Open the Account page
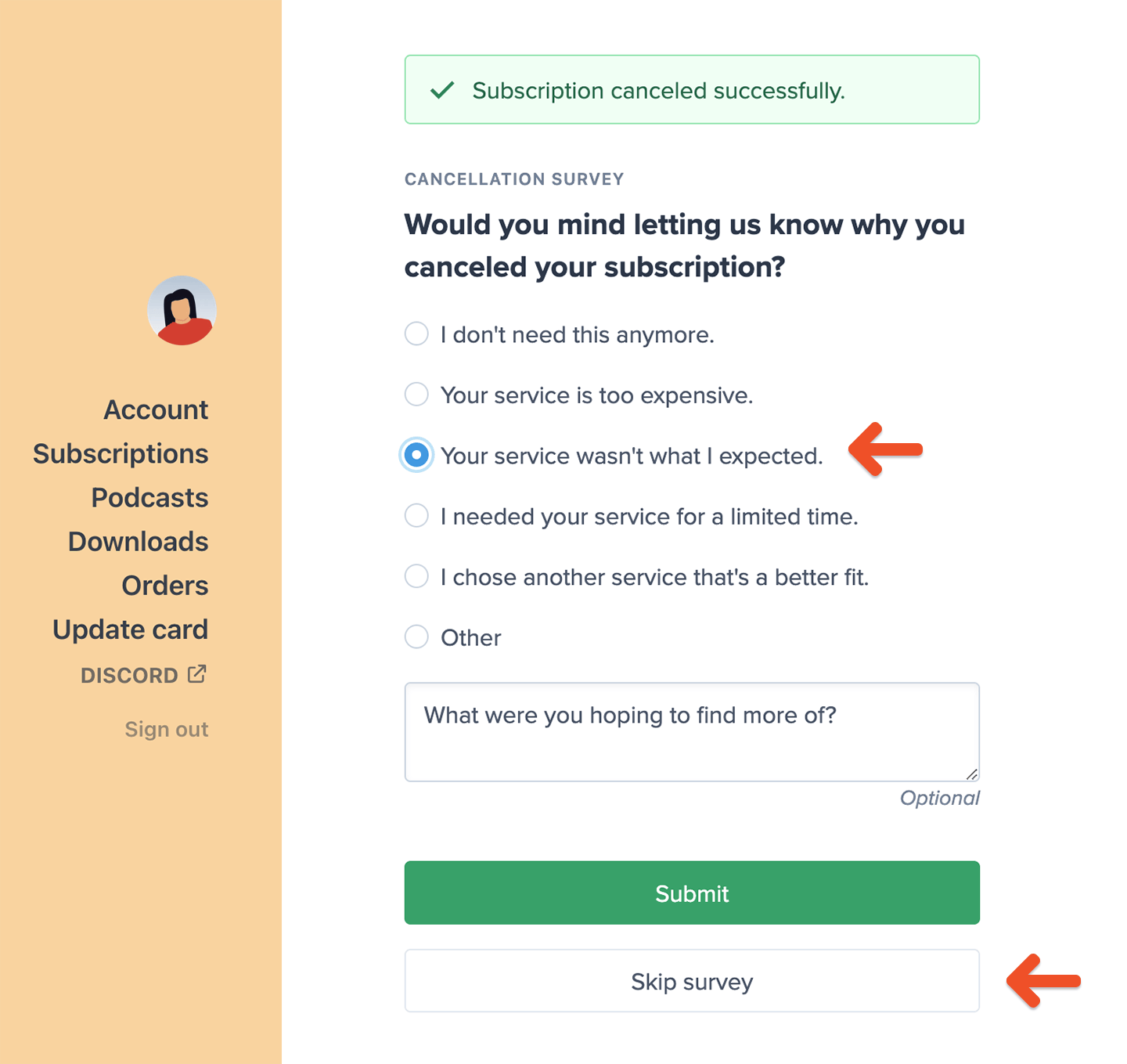 pyautogui.click(x=156, y=409)
